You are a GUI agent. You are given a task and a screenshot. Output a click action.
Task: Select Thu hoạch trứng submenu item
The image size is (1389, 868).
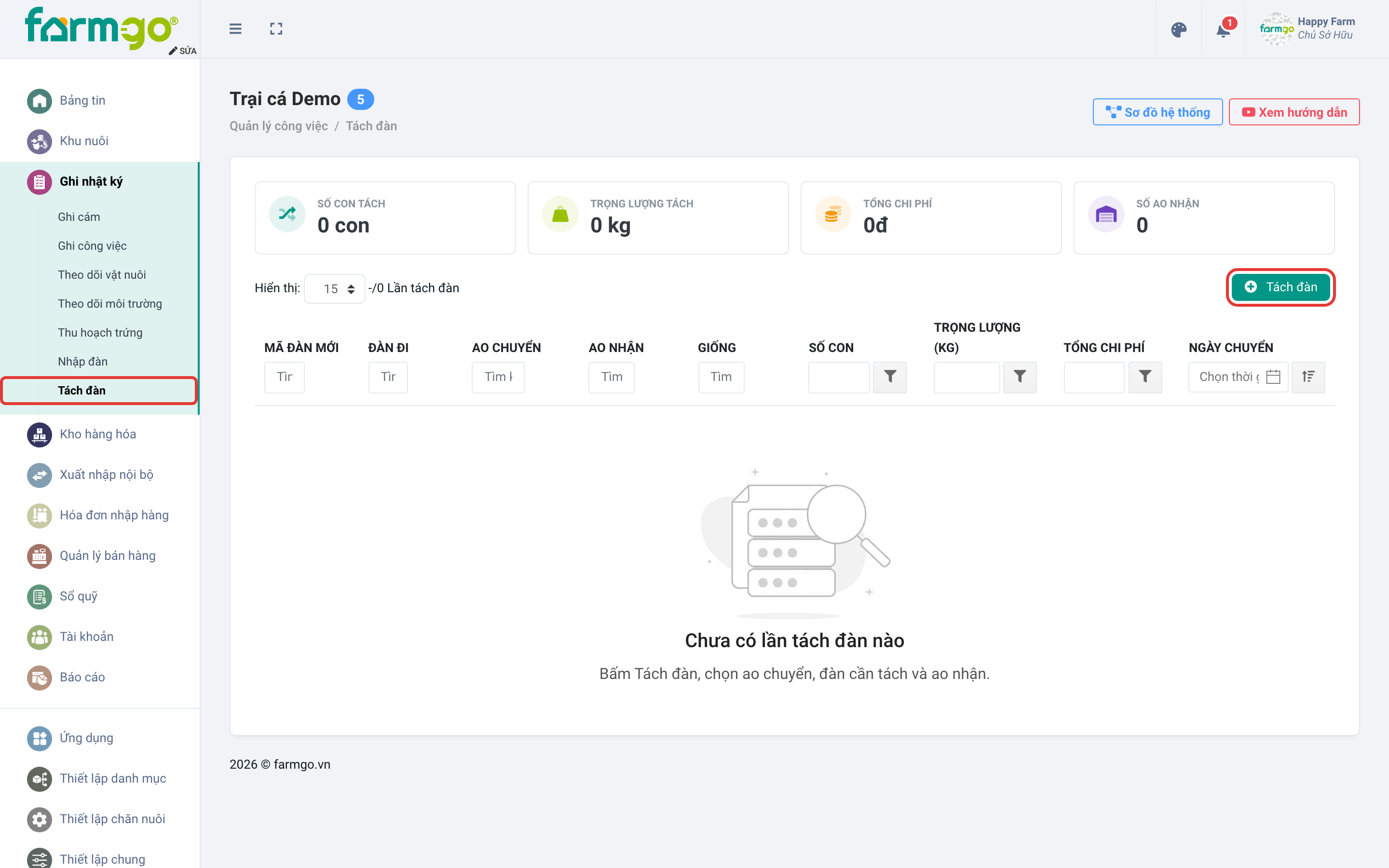[100, 332]
